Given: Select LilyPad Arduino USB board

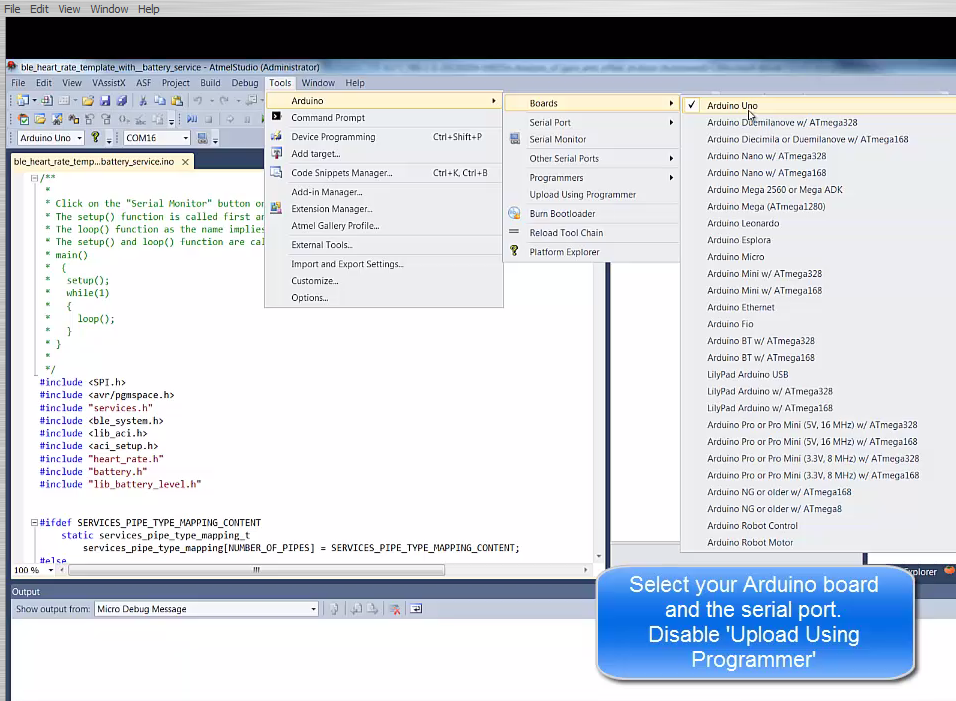Looking at the screenshot, I should [747, 374].
